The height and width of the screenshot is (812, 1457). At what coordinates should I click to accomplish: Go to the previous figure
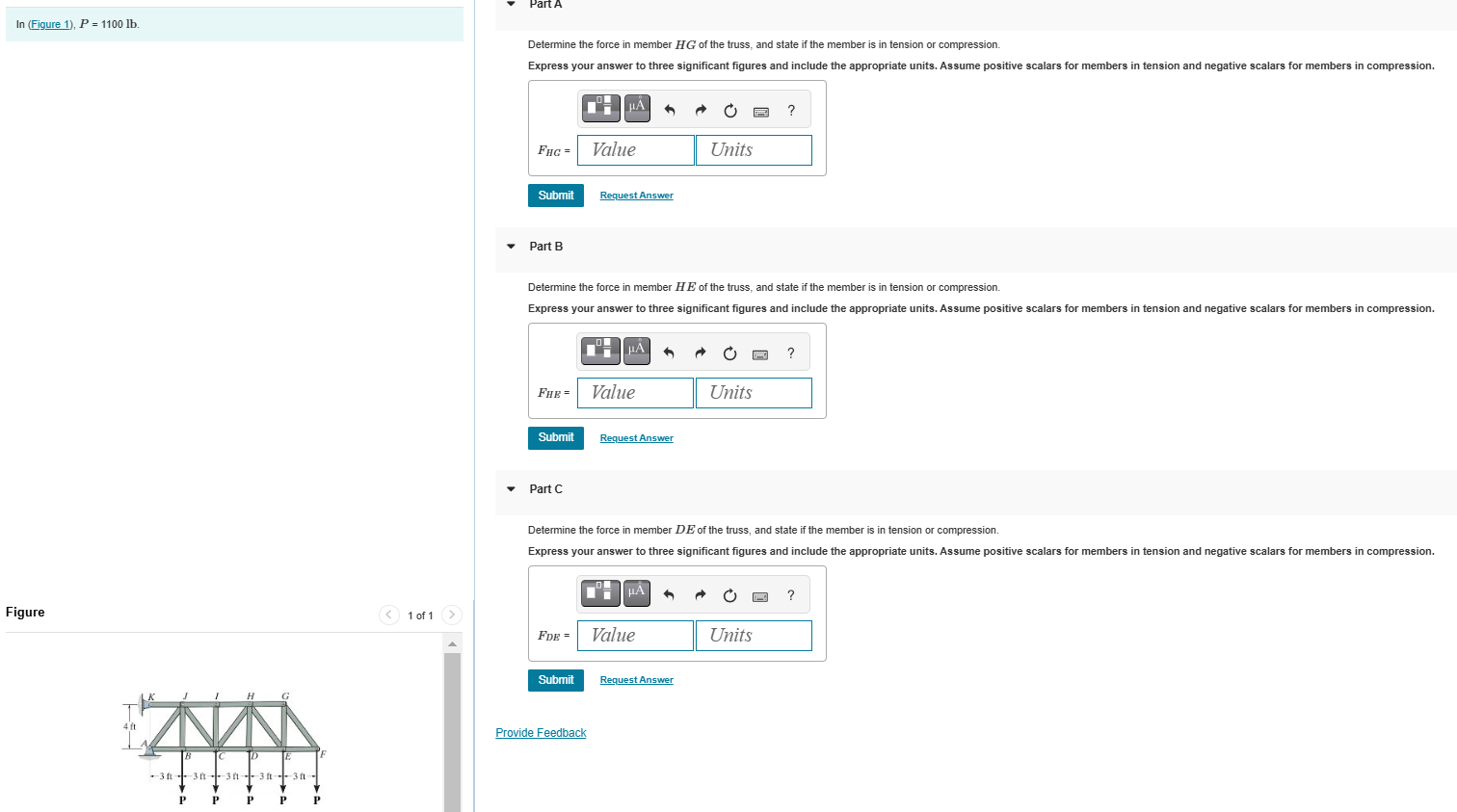tap(389, 615)
